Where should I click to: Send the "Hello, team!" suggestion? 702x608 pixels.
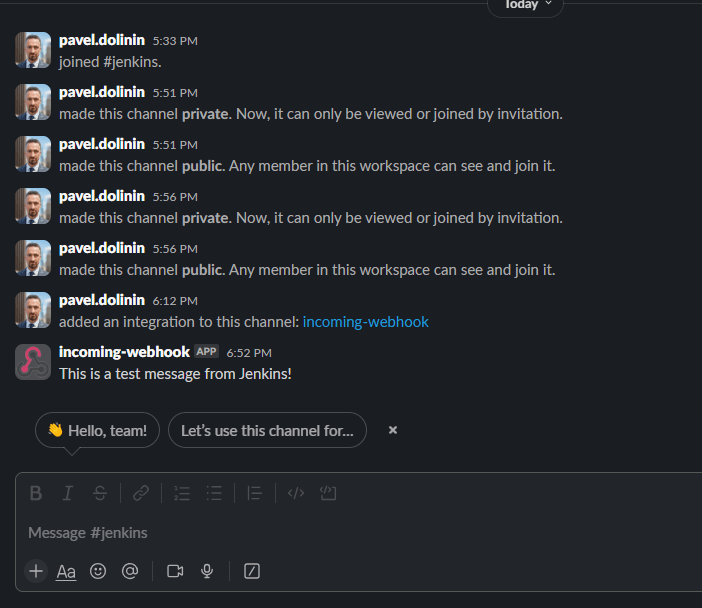point(97,430)
